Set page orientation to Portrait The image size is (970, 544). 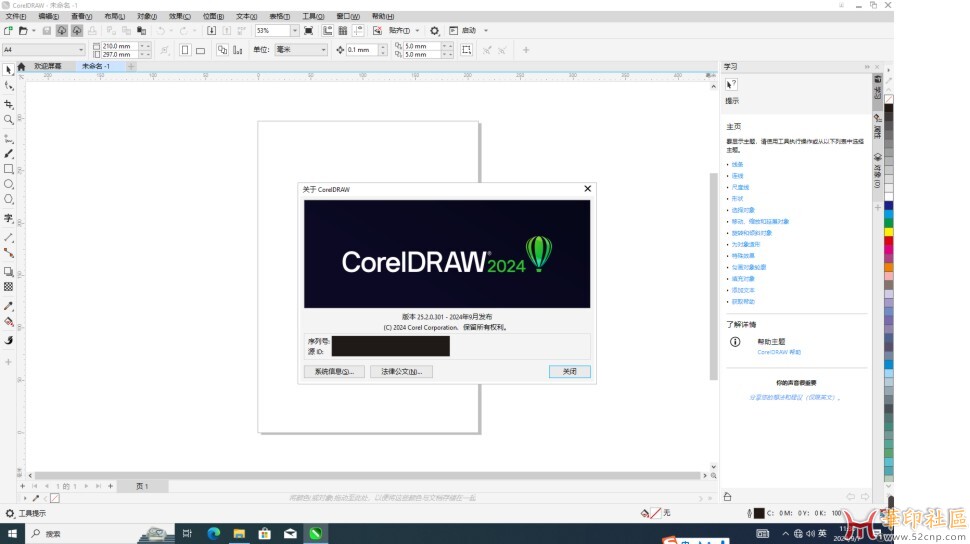[x=184, y=50]
